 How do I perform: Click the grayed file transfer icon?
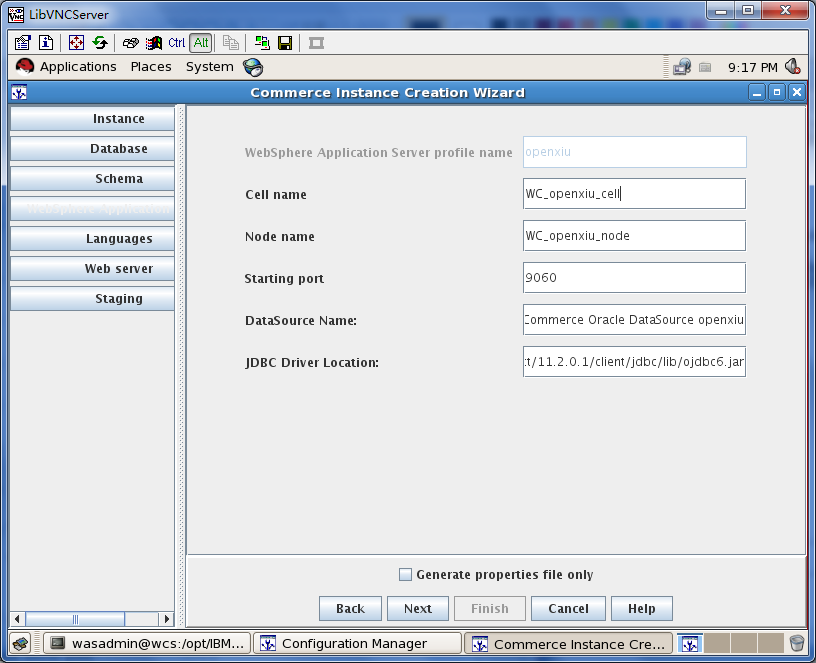(x=231, y=43)
